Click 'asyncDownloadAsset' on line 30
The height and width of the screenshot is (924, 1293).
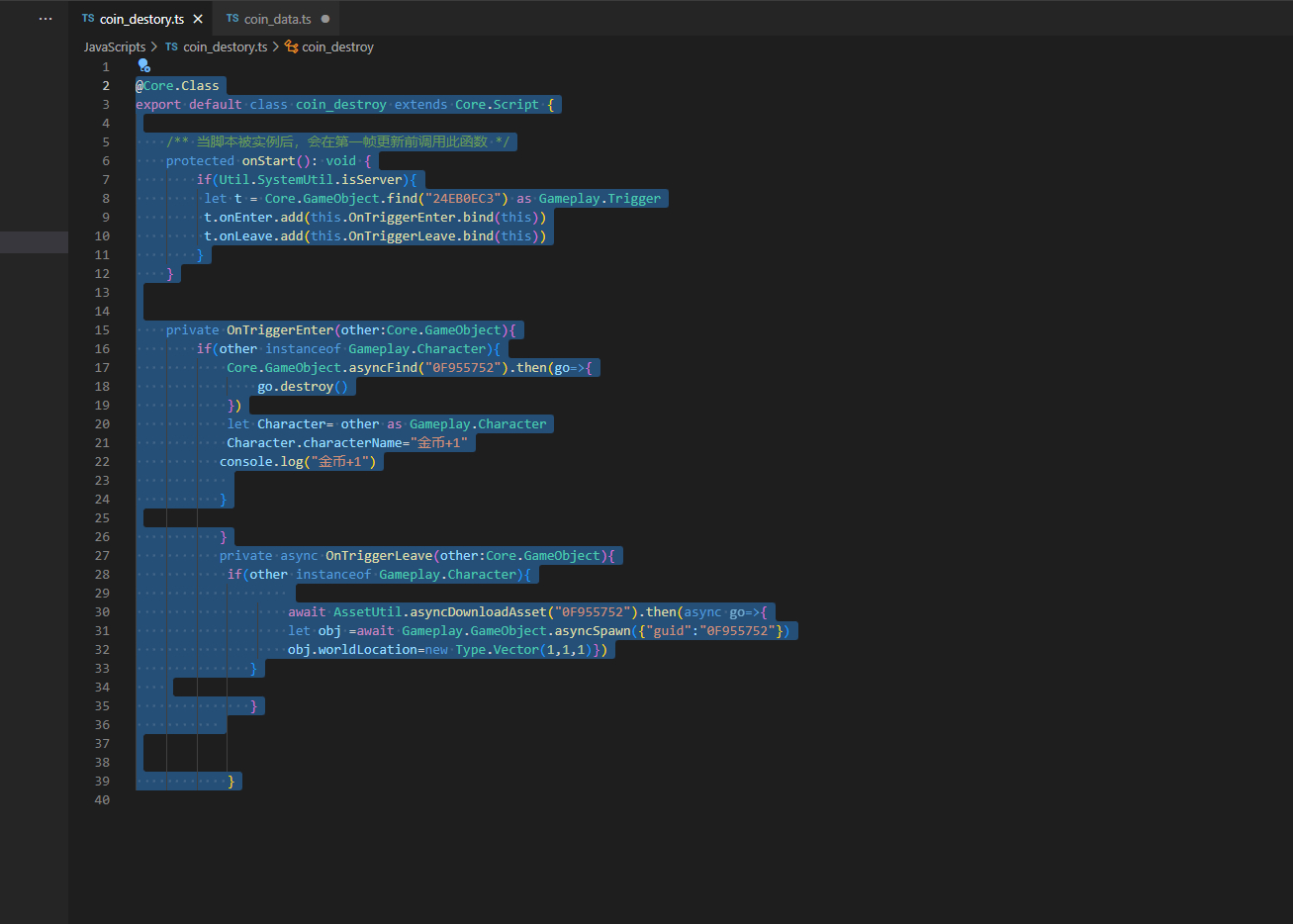point(478,611)
